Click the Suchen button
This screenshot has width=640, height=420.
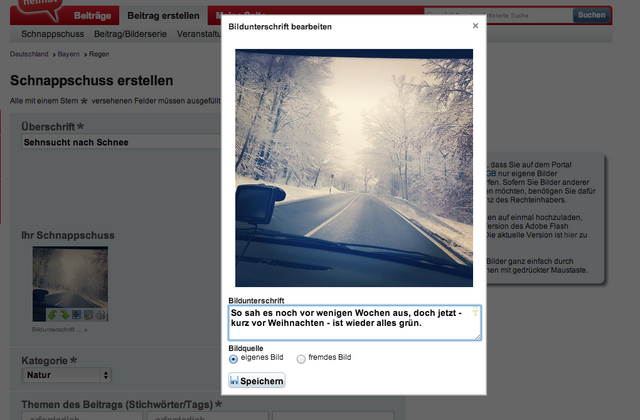(591, 15)
